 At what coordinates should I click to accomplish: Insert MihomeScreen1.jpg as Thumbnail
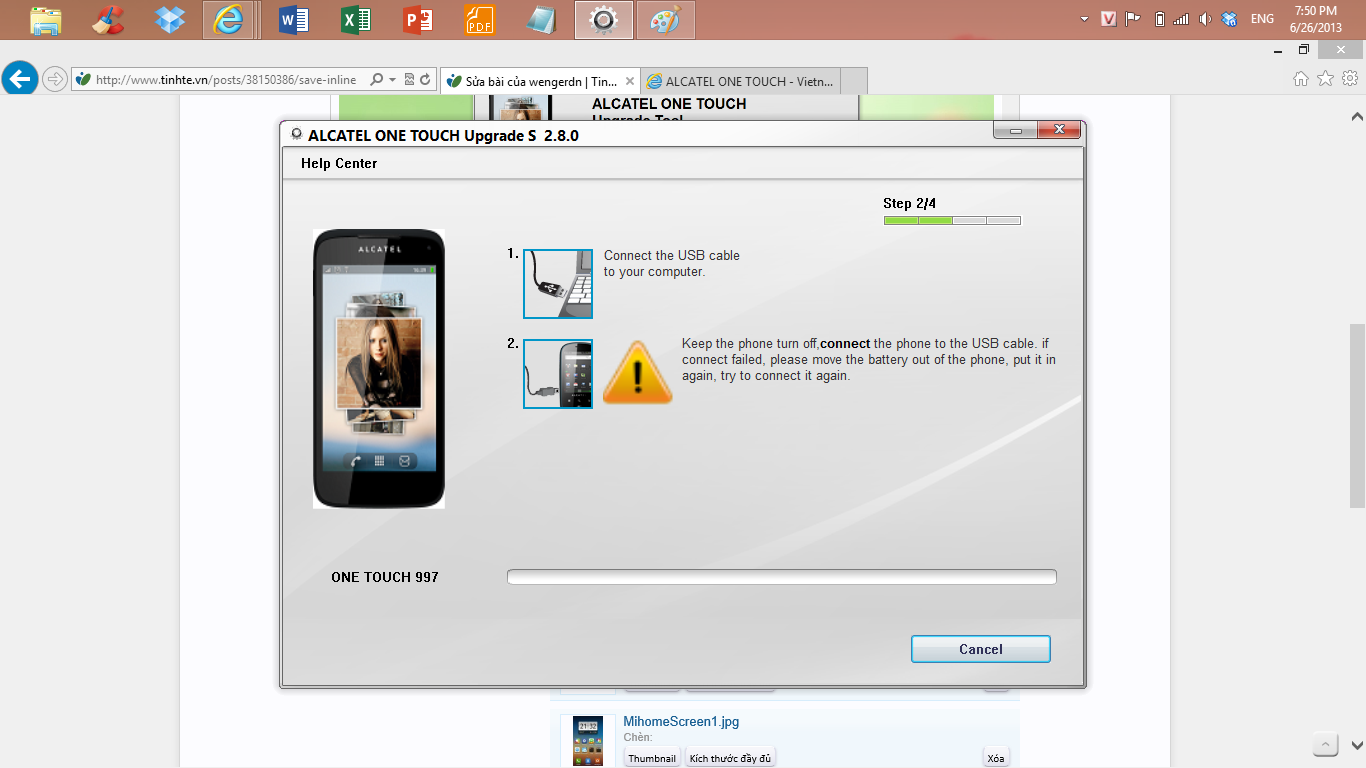click(x=652, y=758)
